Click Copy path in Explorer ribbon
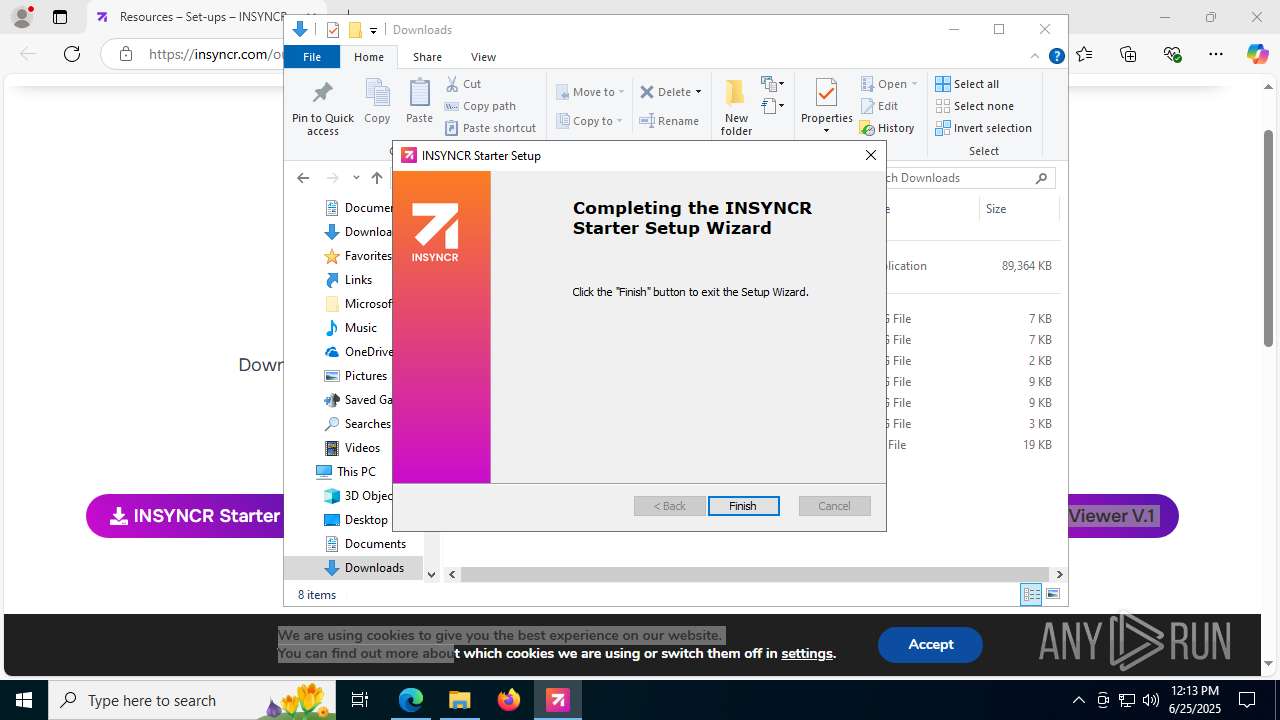Screen dimensions: 1280x720 click(x=481, y=106)
